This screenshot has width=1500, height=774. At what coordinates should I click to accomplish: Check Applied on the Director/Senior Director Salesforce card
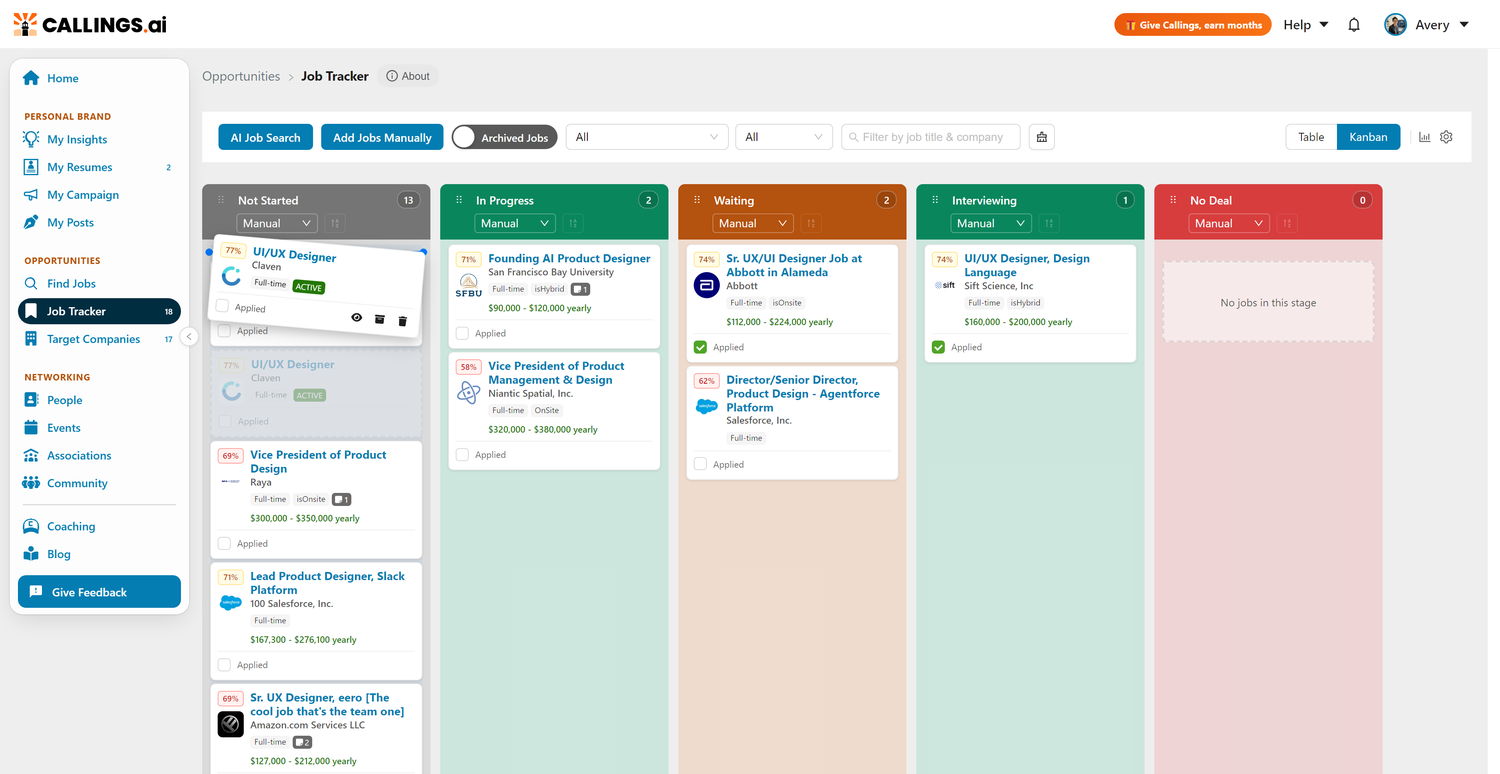700,464
